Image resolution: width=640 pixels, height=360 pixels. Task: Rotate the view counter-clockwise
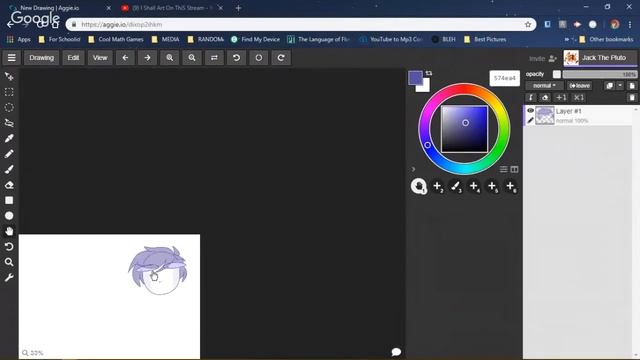236,58
